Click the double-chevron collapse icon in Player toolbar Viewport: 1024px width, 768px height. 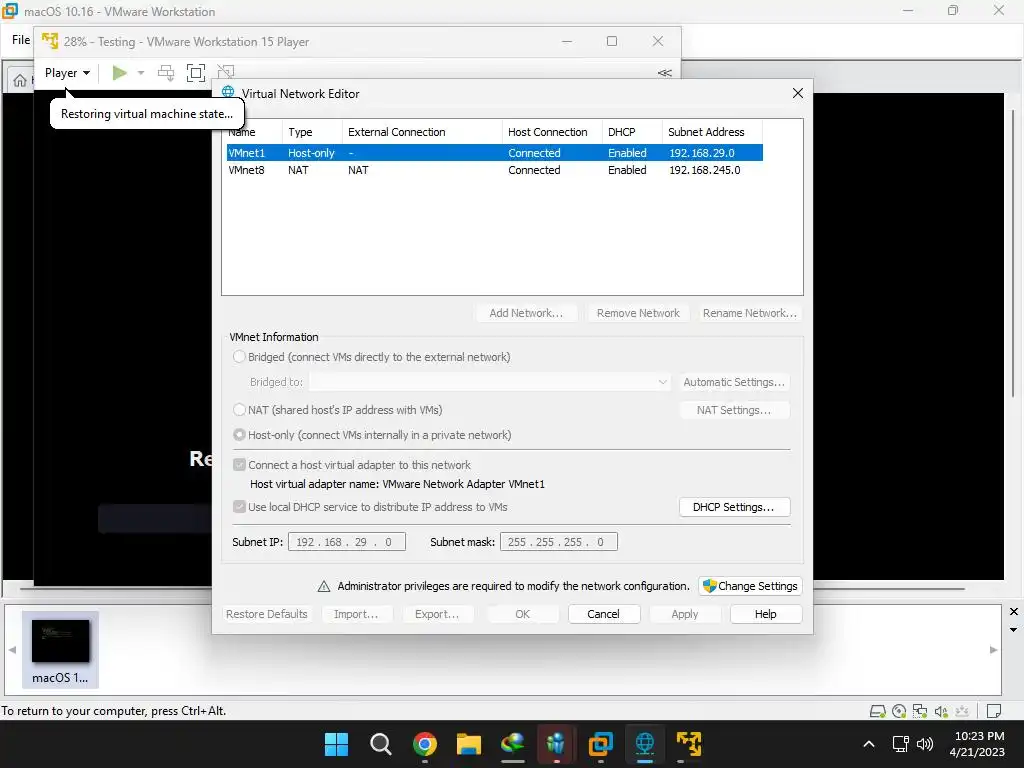click(664, 72)
